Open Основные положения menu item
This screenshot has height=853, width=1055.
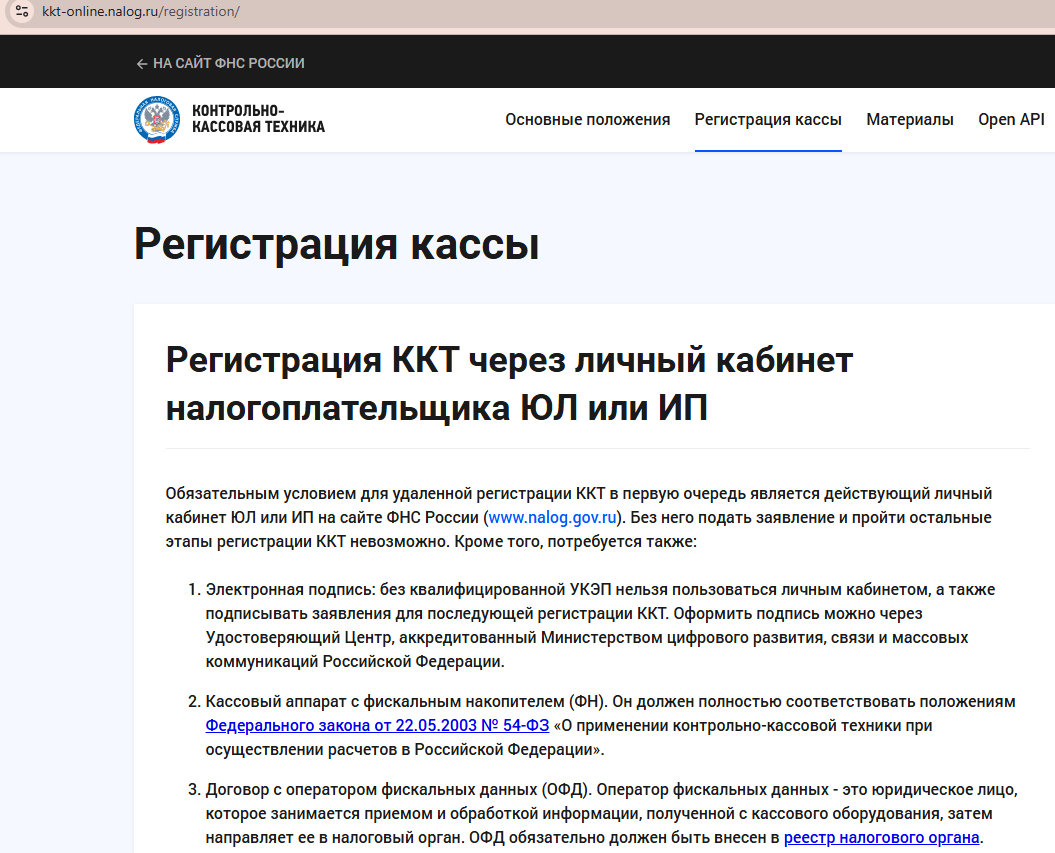[x=587, y=120]
